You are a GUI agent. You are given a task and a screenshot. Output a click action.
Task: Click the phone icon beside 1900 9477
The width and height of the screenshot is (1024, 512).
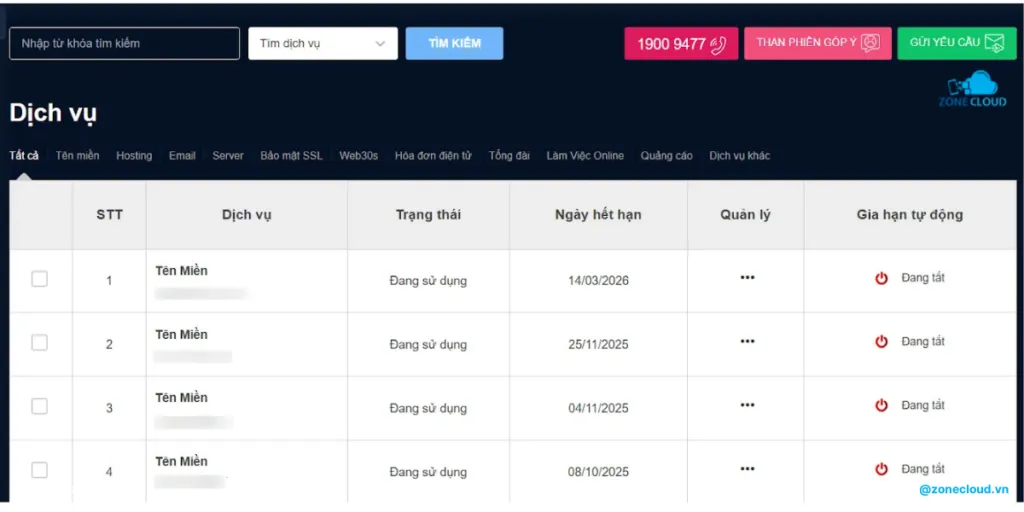[x=718, y=44]
